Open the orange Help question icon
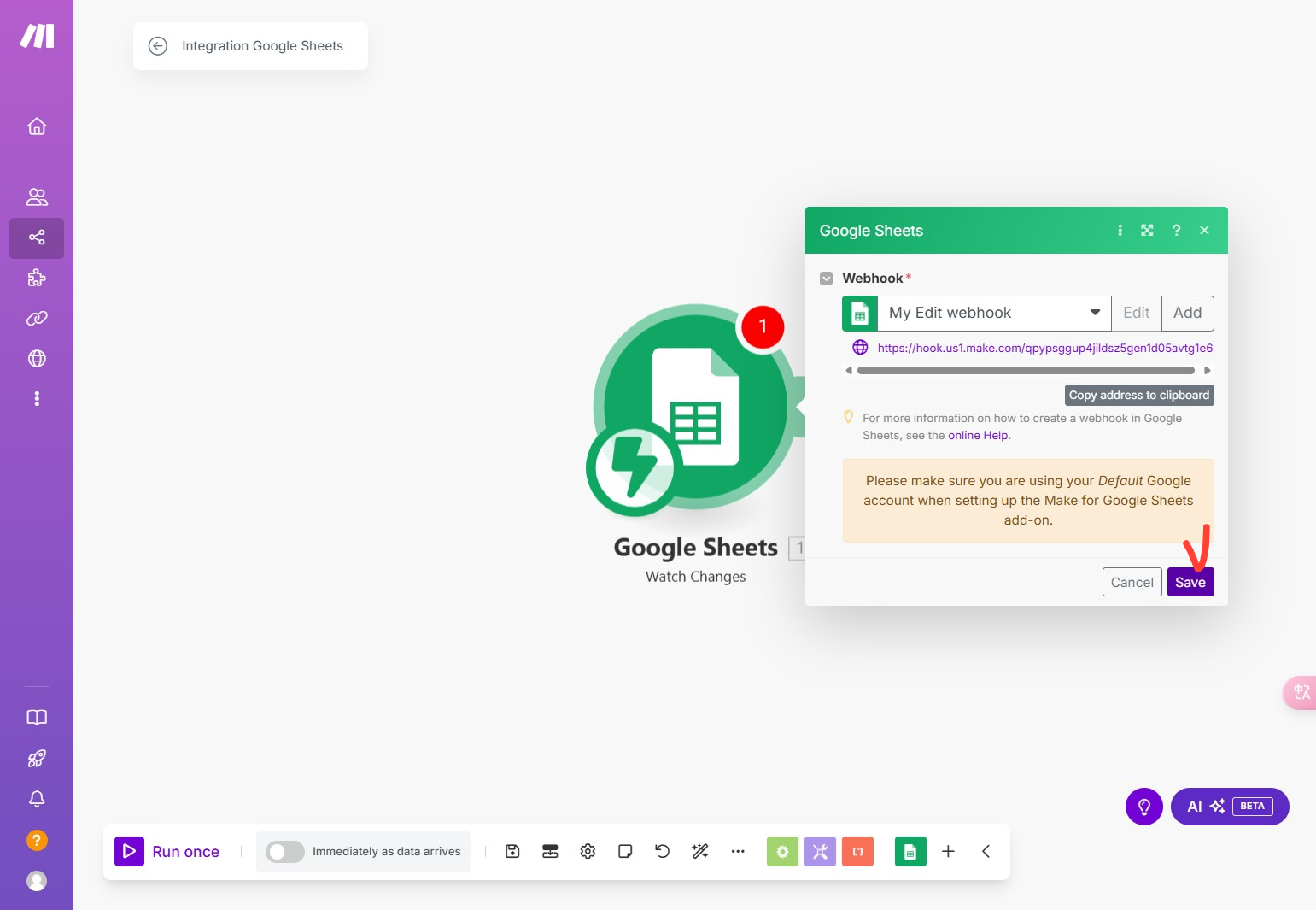 coord(37,840)
